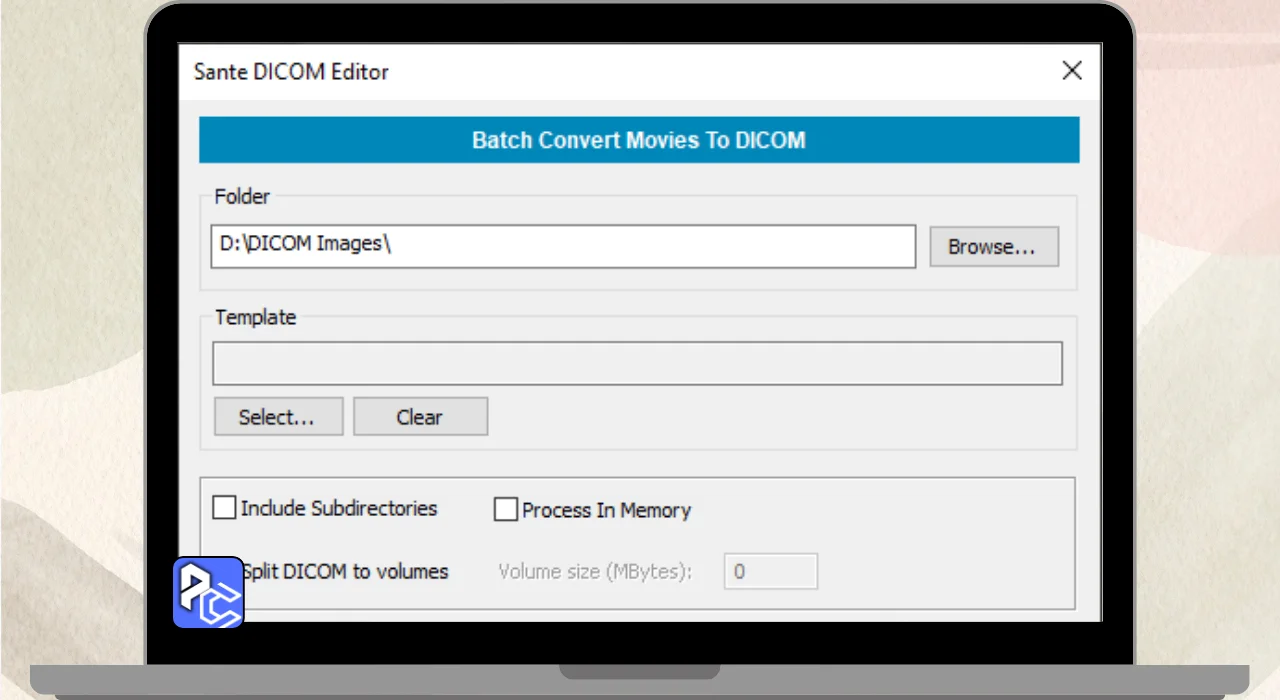Click the Browse... button
Image resolution: width=1280 pixels, height=700 pixels.
click(994, 247)
